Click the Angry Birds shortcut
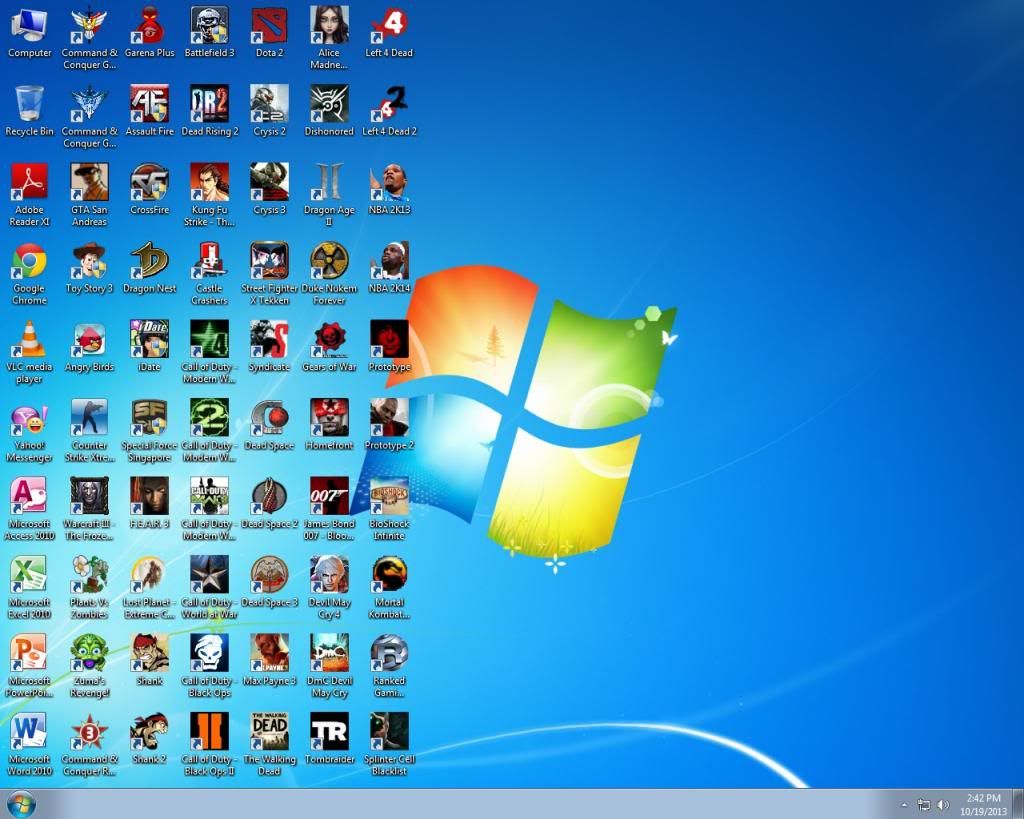Screen dimensions: 1024x819 [89, 346]
